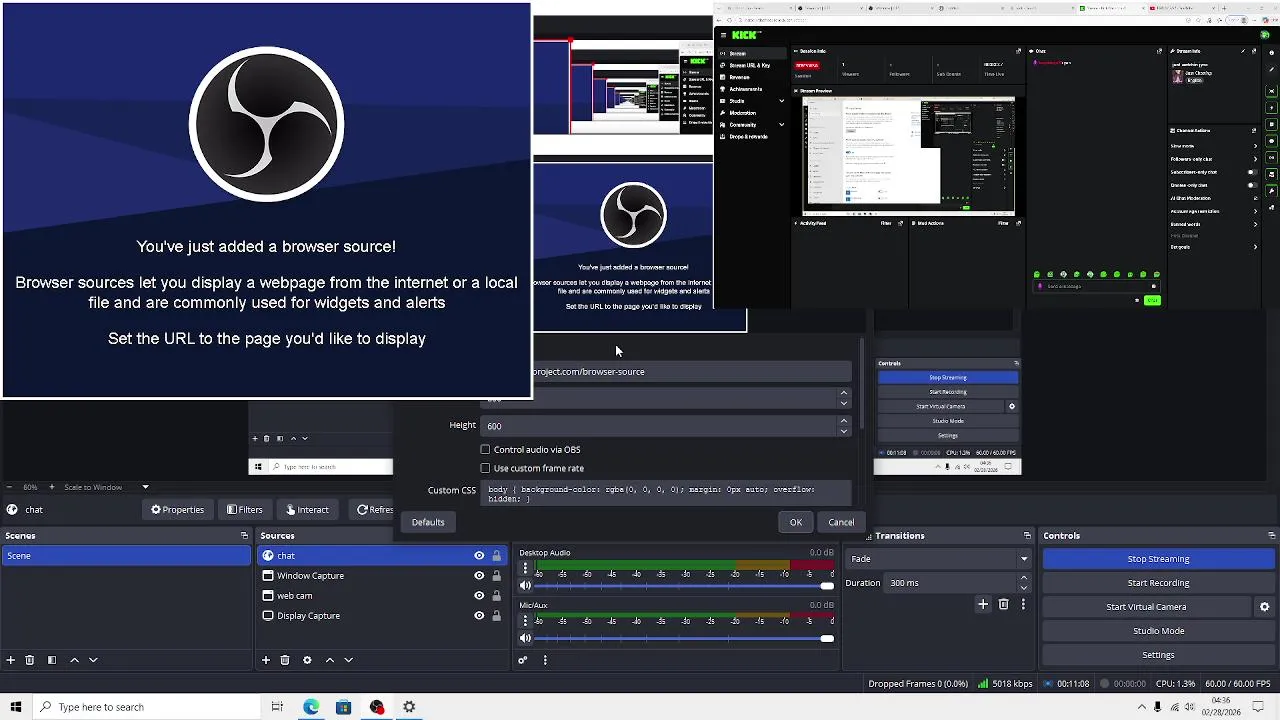The width and height of the screenshot is (1280, 720).
Task: Zoom out preview with minus icon
Action: click(11, 487)
